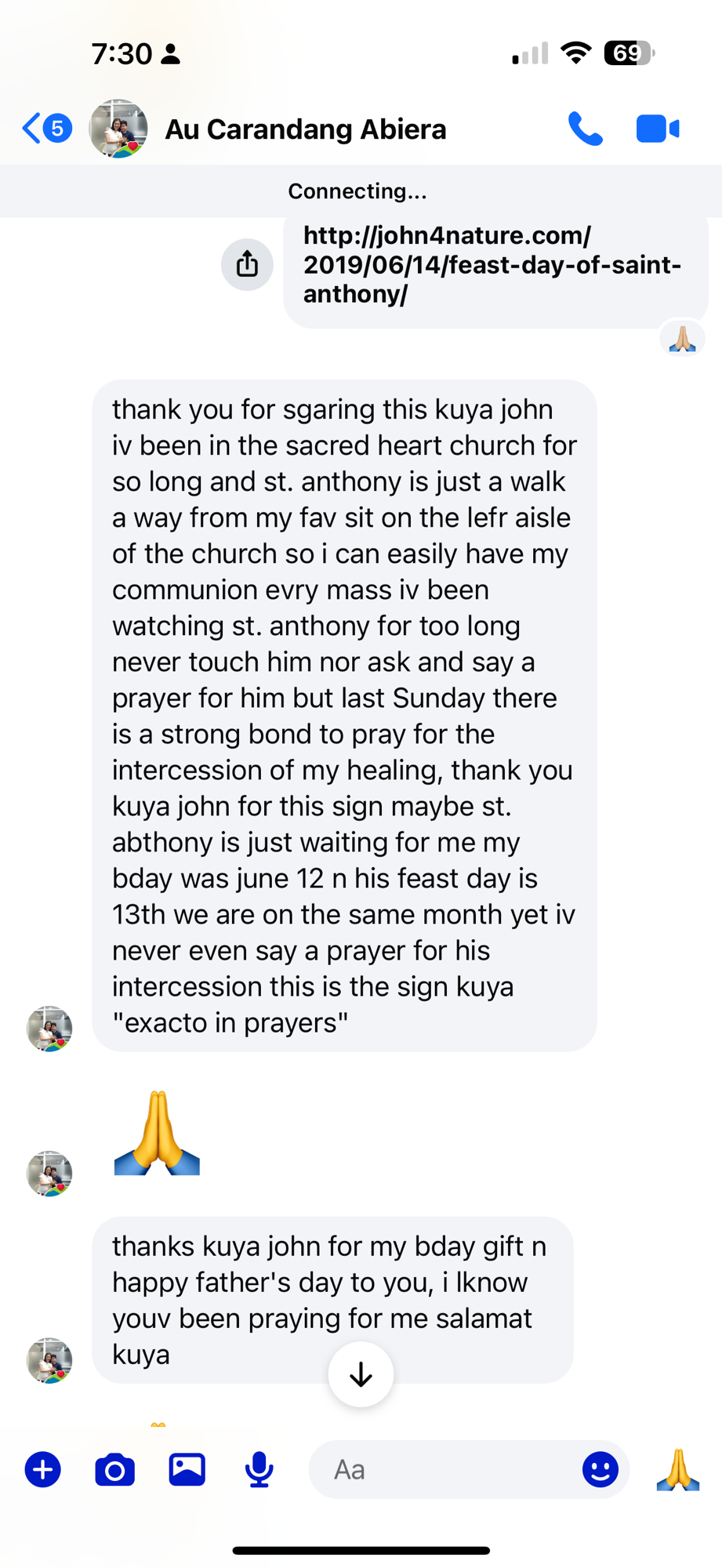The image size is (722, 1568).
Task: Open the camera from the bottom toolbar
Action: [114, 1469]
